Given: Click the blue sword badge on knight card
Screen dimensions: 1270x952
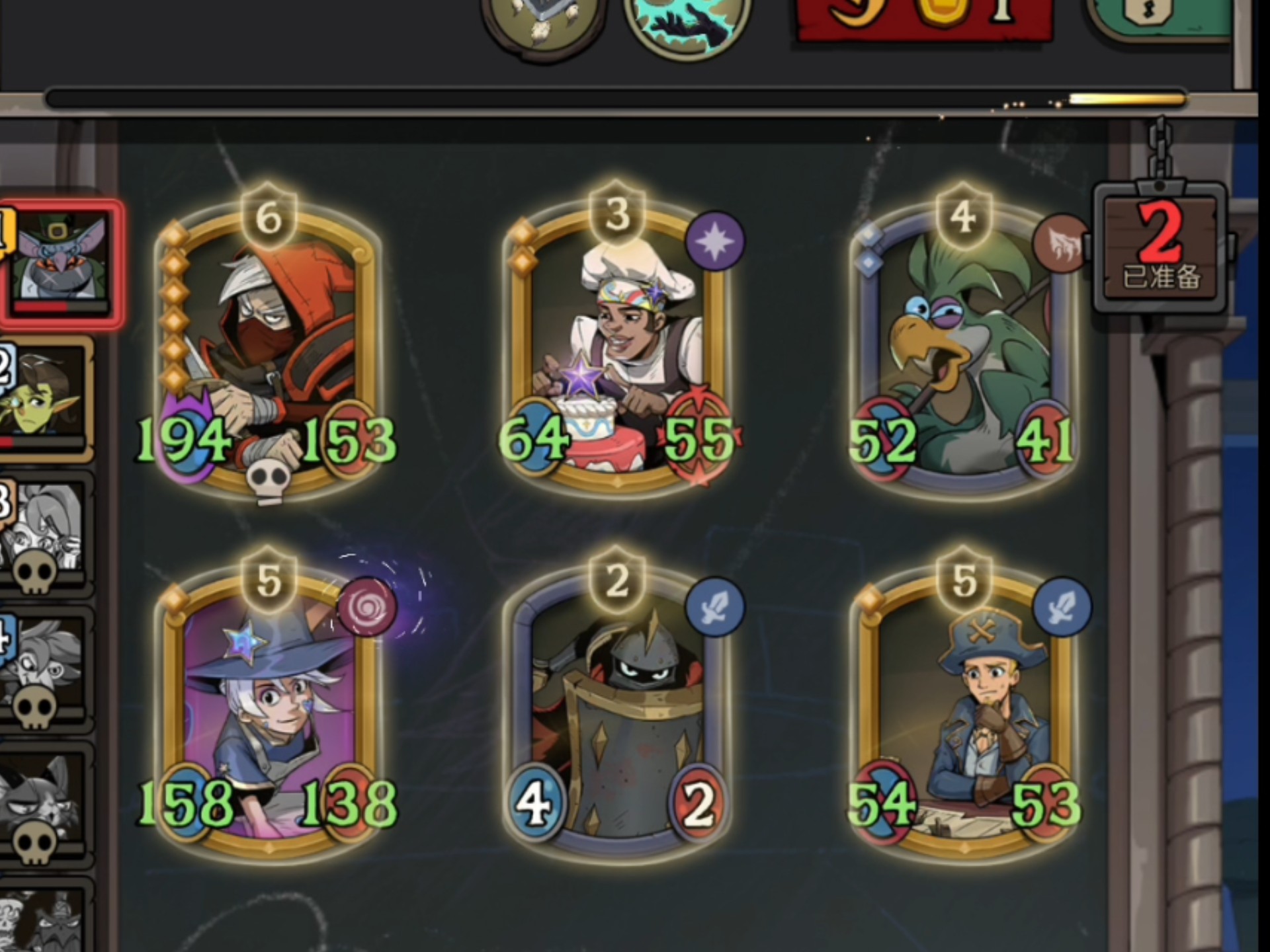Looking at the screenshot, I should pos(715,607).
